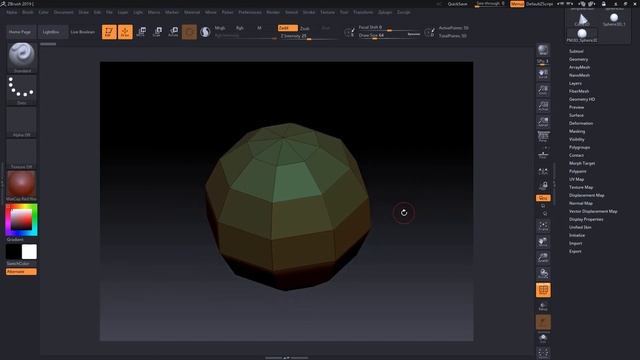Image resolution: width=640 pixels, height=360 pixels.
Task: Click the Alternate color button
Action: (x=21, y=272)
